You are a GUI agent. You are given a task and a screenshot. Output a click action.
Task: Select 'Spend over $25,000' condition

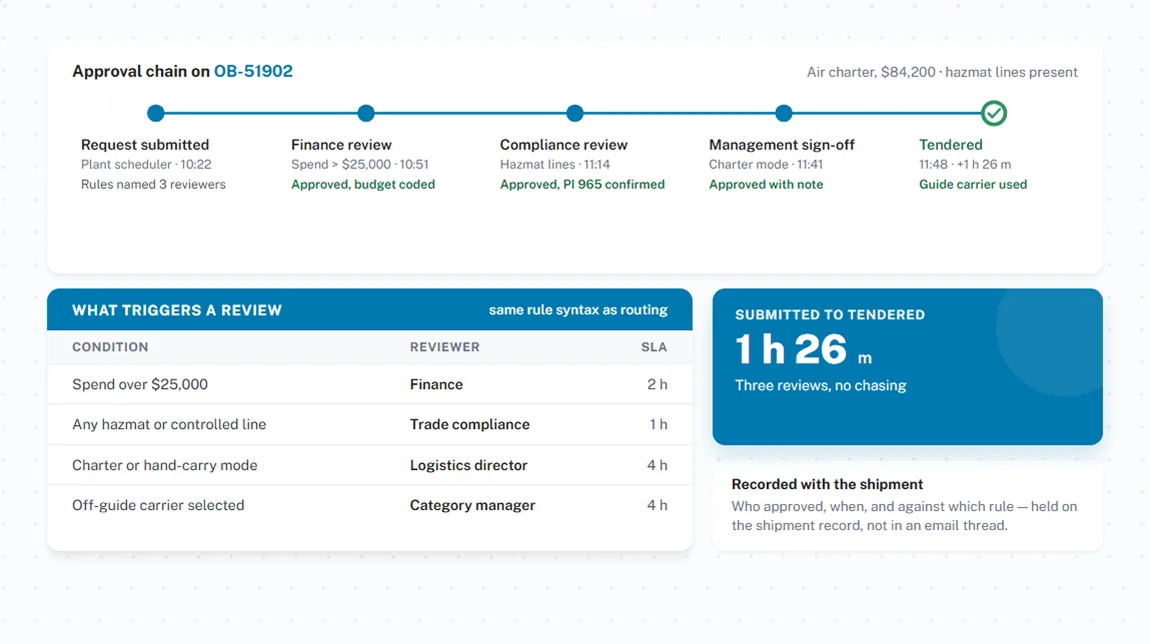(x=140, y=384)
